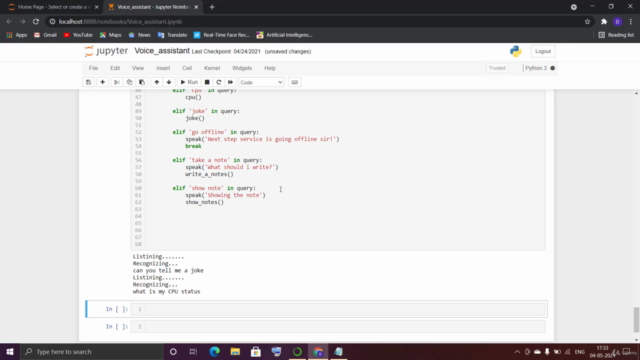Open the File menu
The height and width of the screenshot is (360, 640).
pyautogui.click(x=93, y=68)
